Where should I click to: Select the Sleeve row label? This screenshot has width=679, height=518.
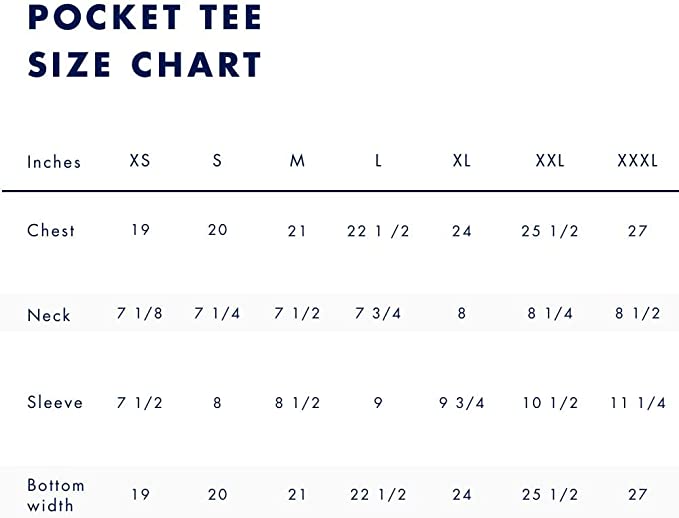point(55,402)
